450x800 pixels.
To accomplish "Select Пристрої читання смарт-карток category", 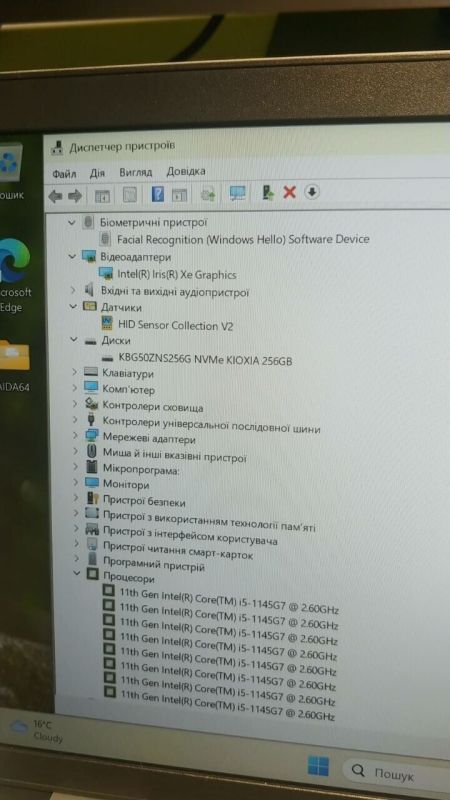I will pyautogui.click(x=178, y=550).
